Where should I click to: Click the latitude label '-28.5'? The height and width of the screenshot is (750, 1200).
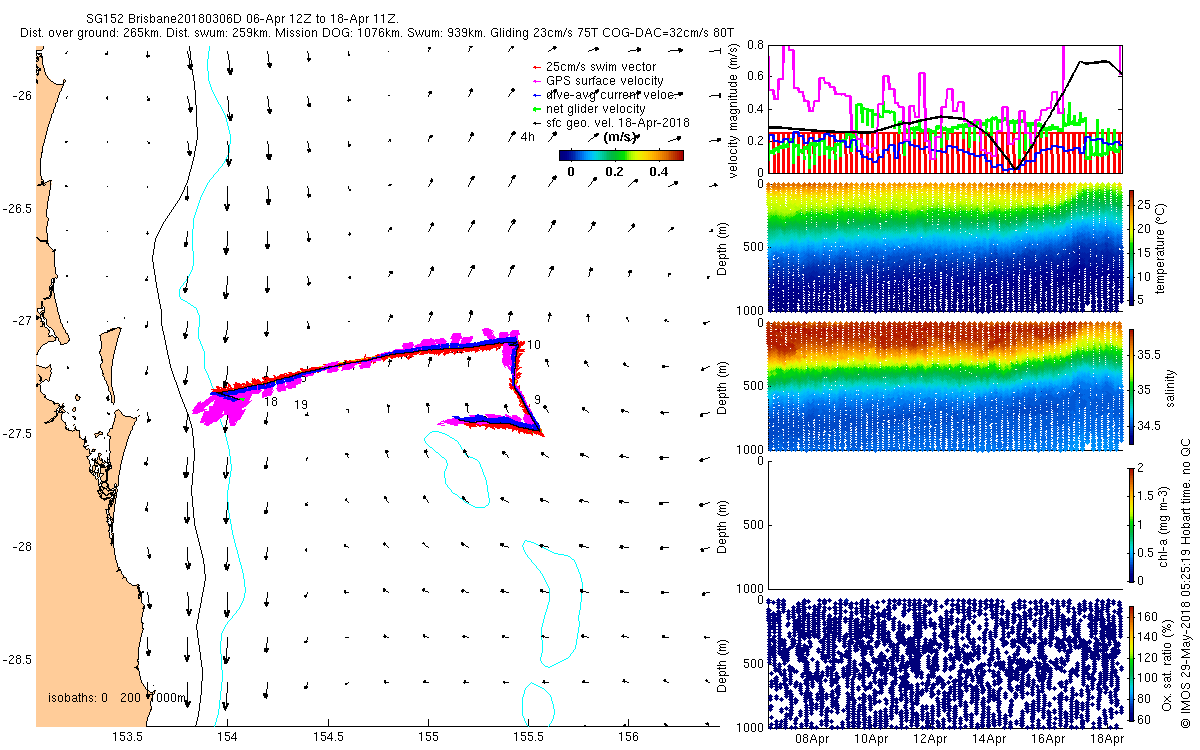[18, 660]
